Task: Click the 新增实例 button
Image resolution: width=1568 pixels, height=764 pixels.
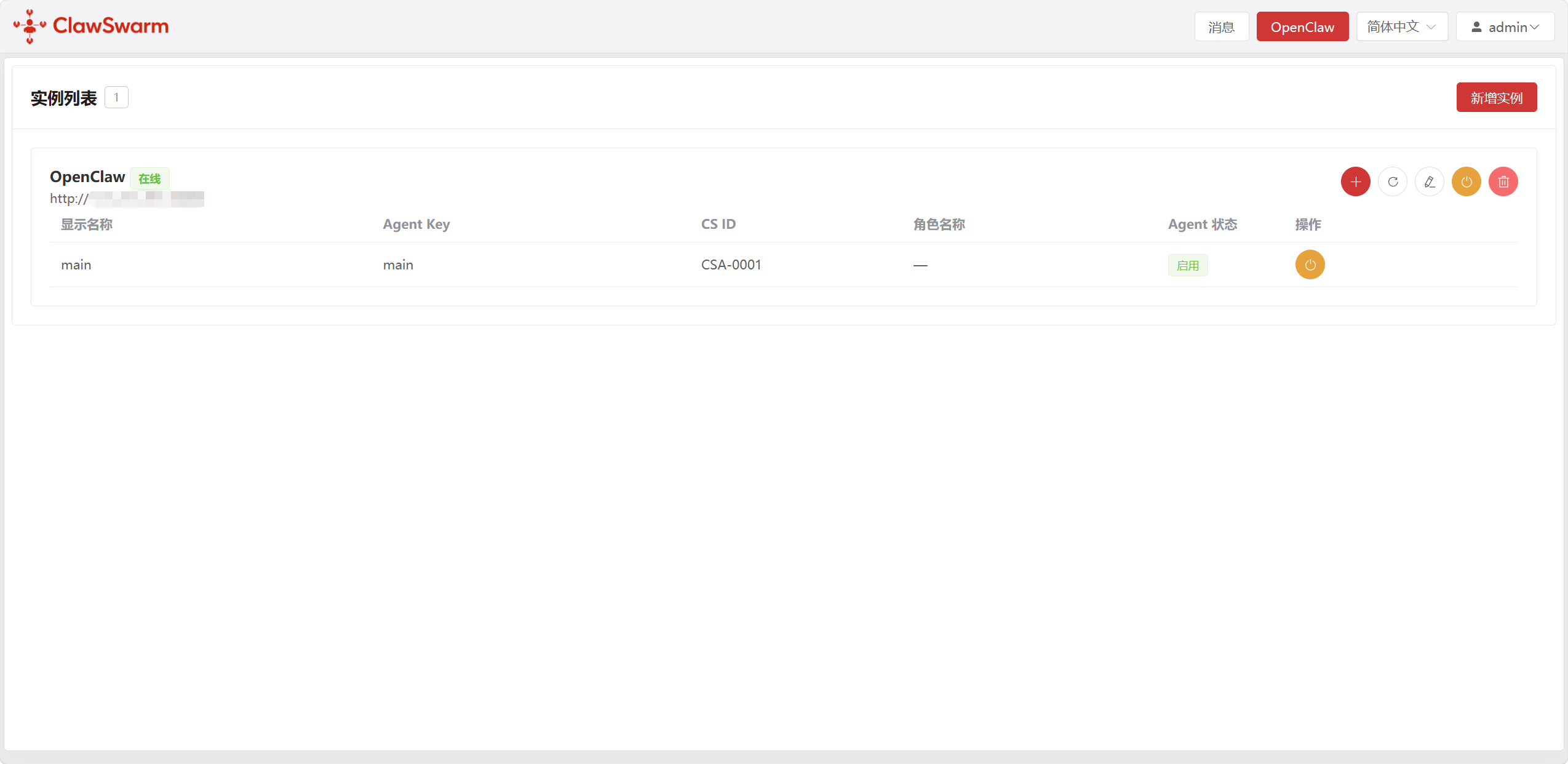Action: click(x=1496, y=97)
